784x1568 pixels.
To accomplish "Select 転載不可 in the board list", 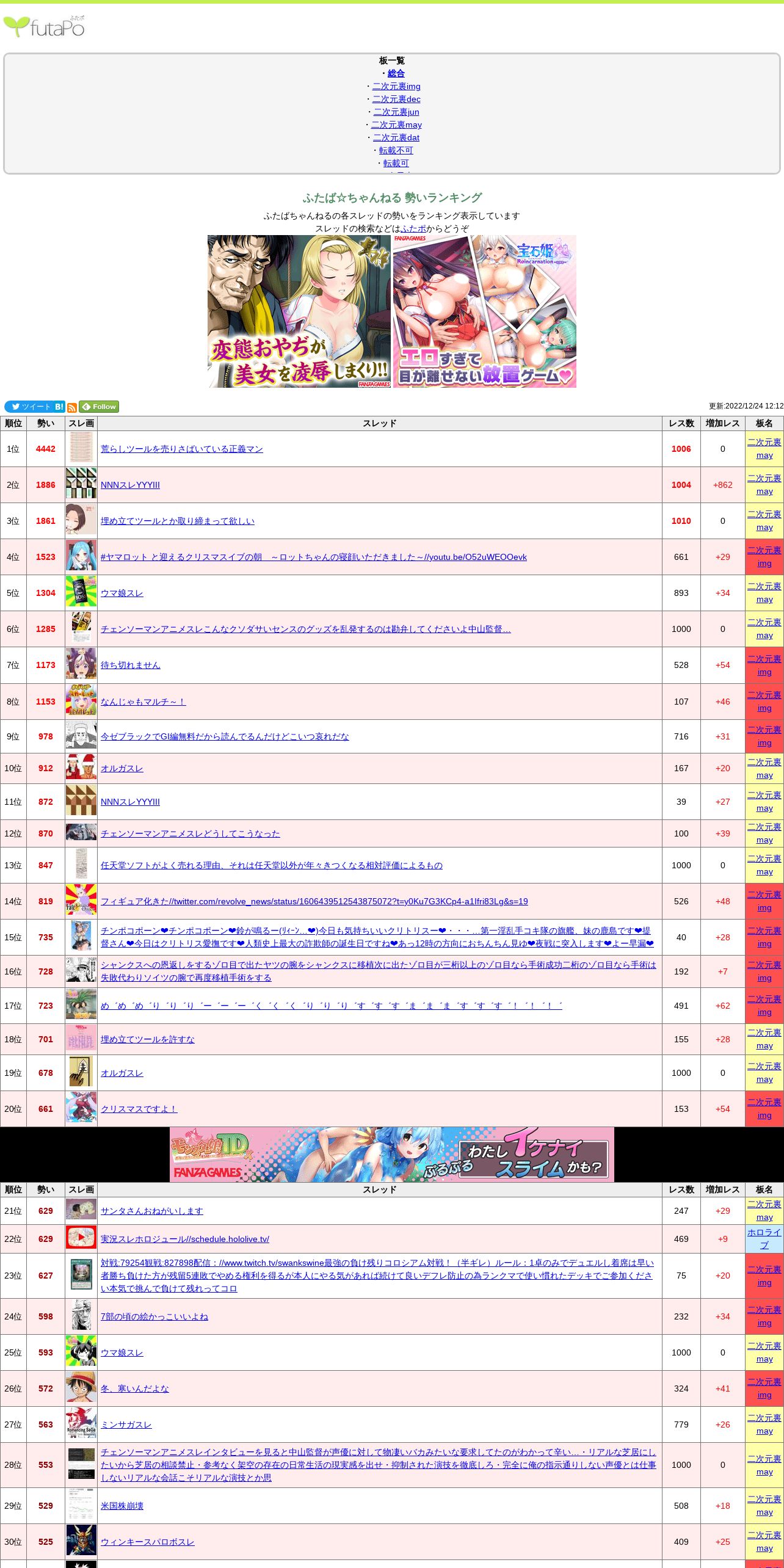I will tap(396, 150).
